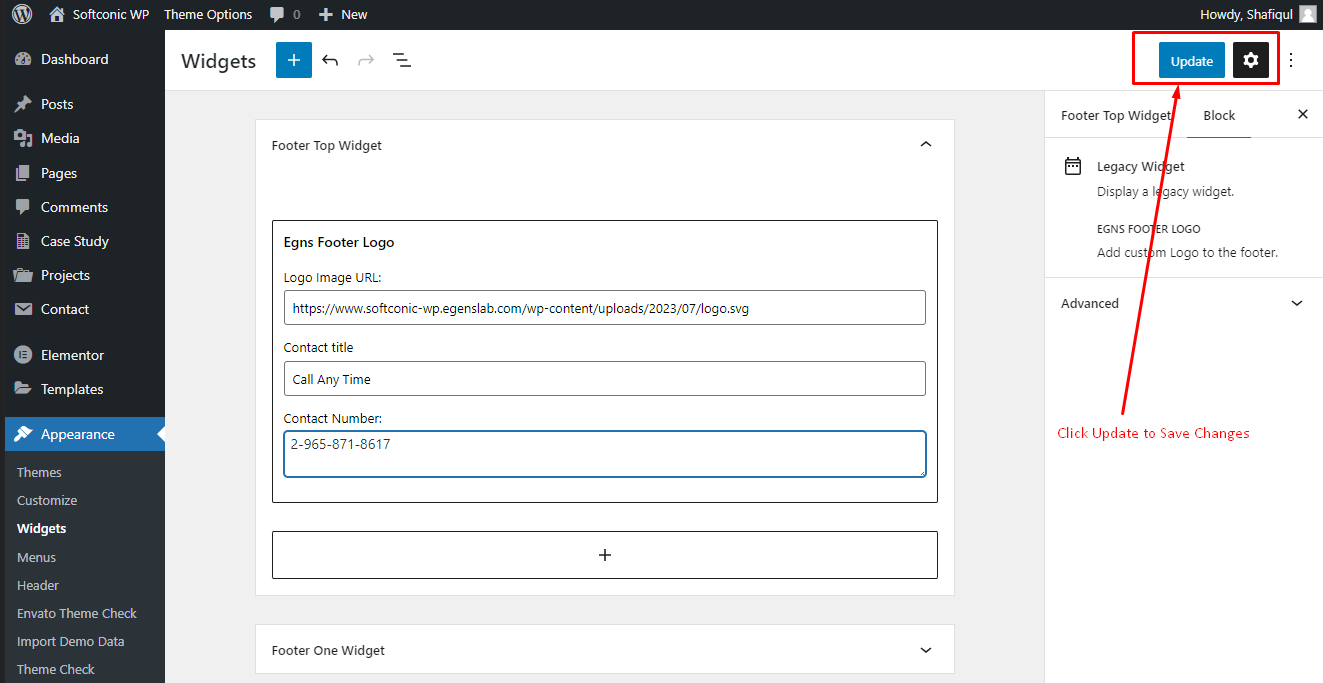
Task: Expand the Advanced panel
Action: click(x=1184, y=303)
